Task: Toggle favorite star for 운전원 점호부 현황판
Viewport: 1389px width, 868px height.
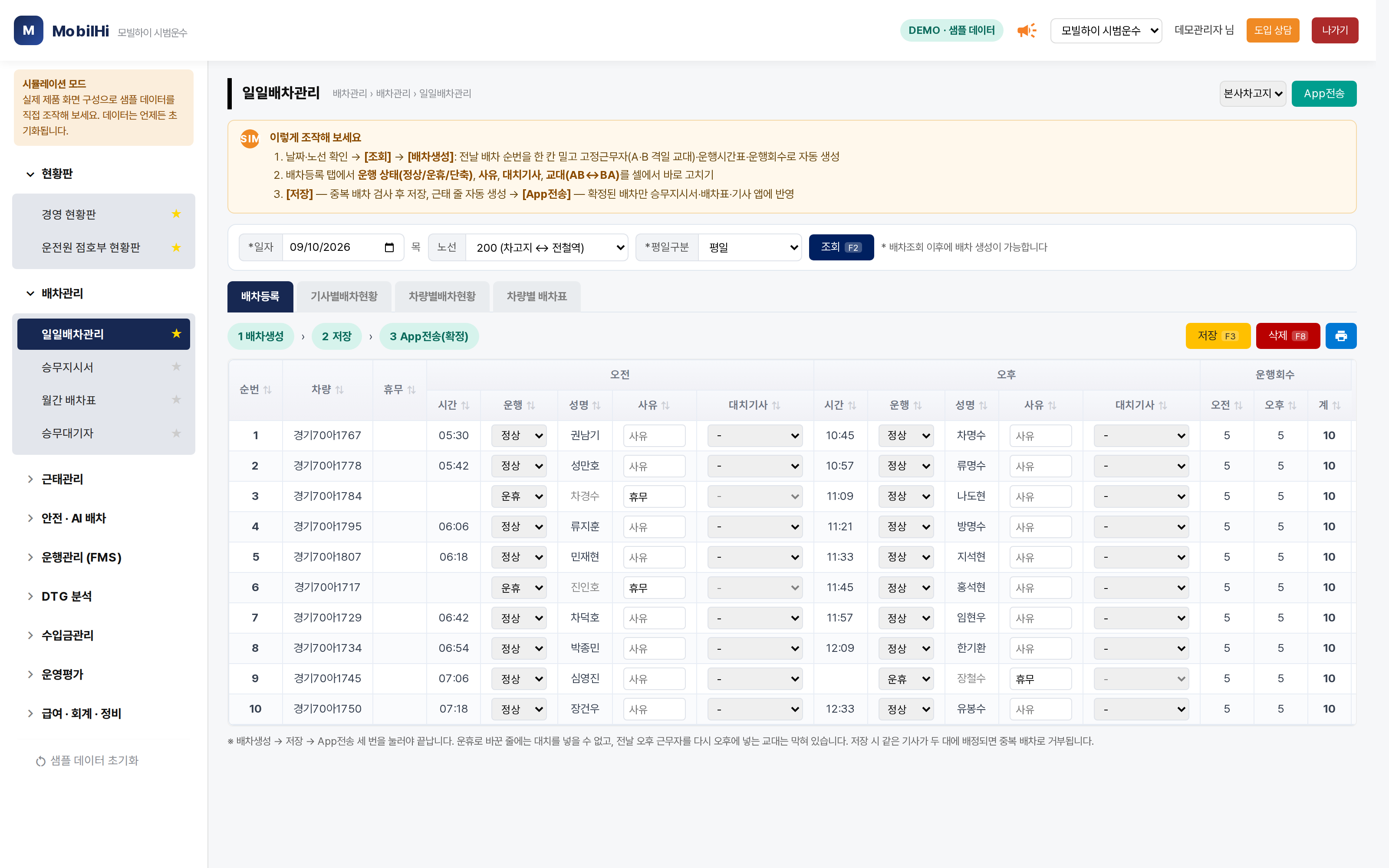Action: (x=176, y=247)
